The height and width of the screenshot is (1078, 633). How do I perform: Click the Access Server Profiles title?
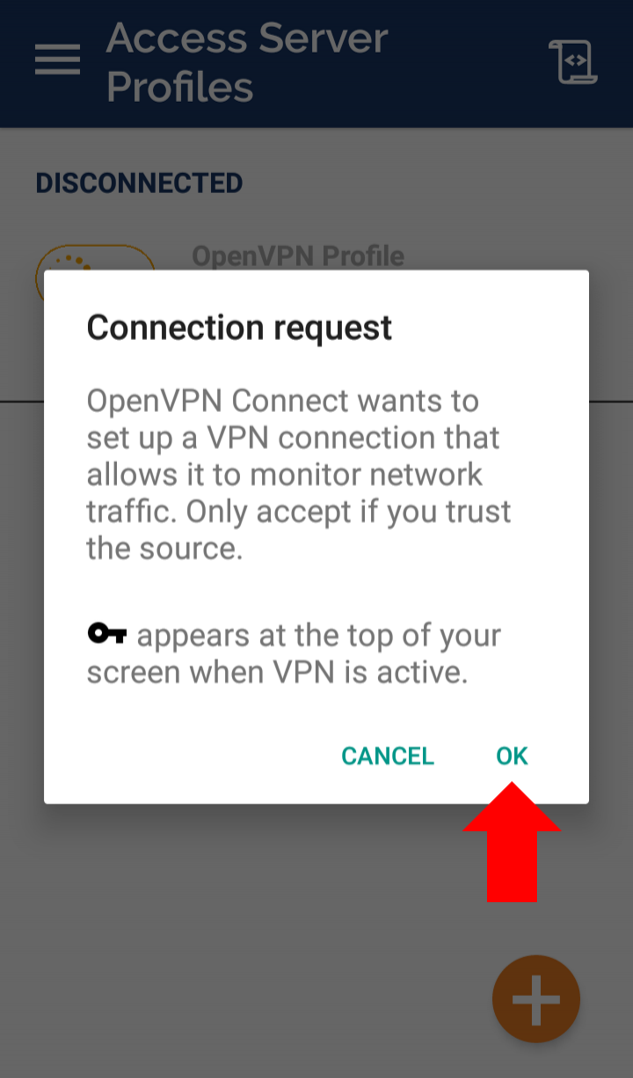coord(247,63)
